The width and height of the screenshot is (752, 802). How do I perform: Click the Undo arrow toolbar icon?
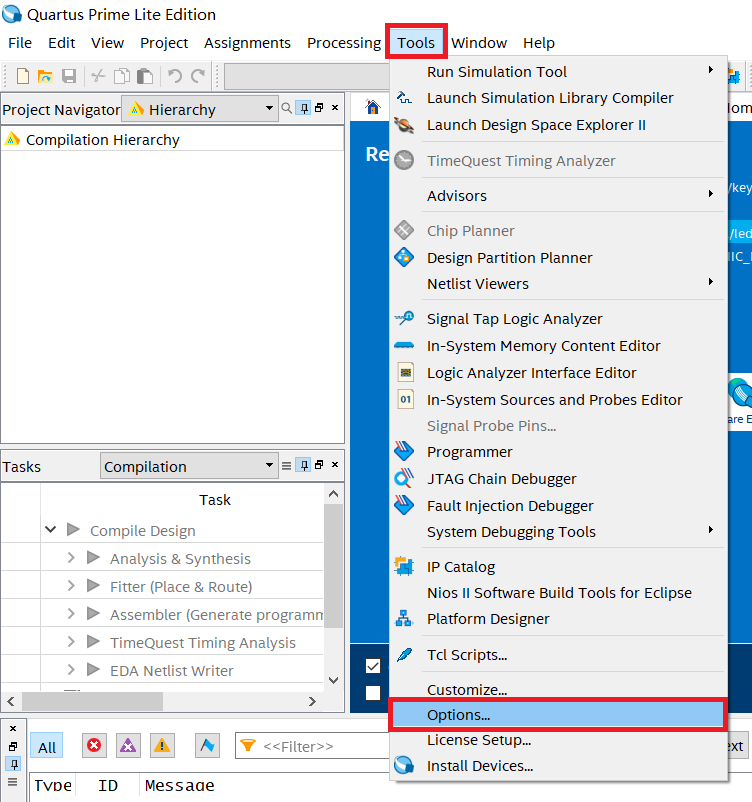[175, 76]
